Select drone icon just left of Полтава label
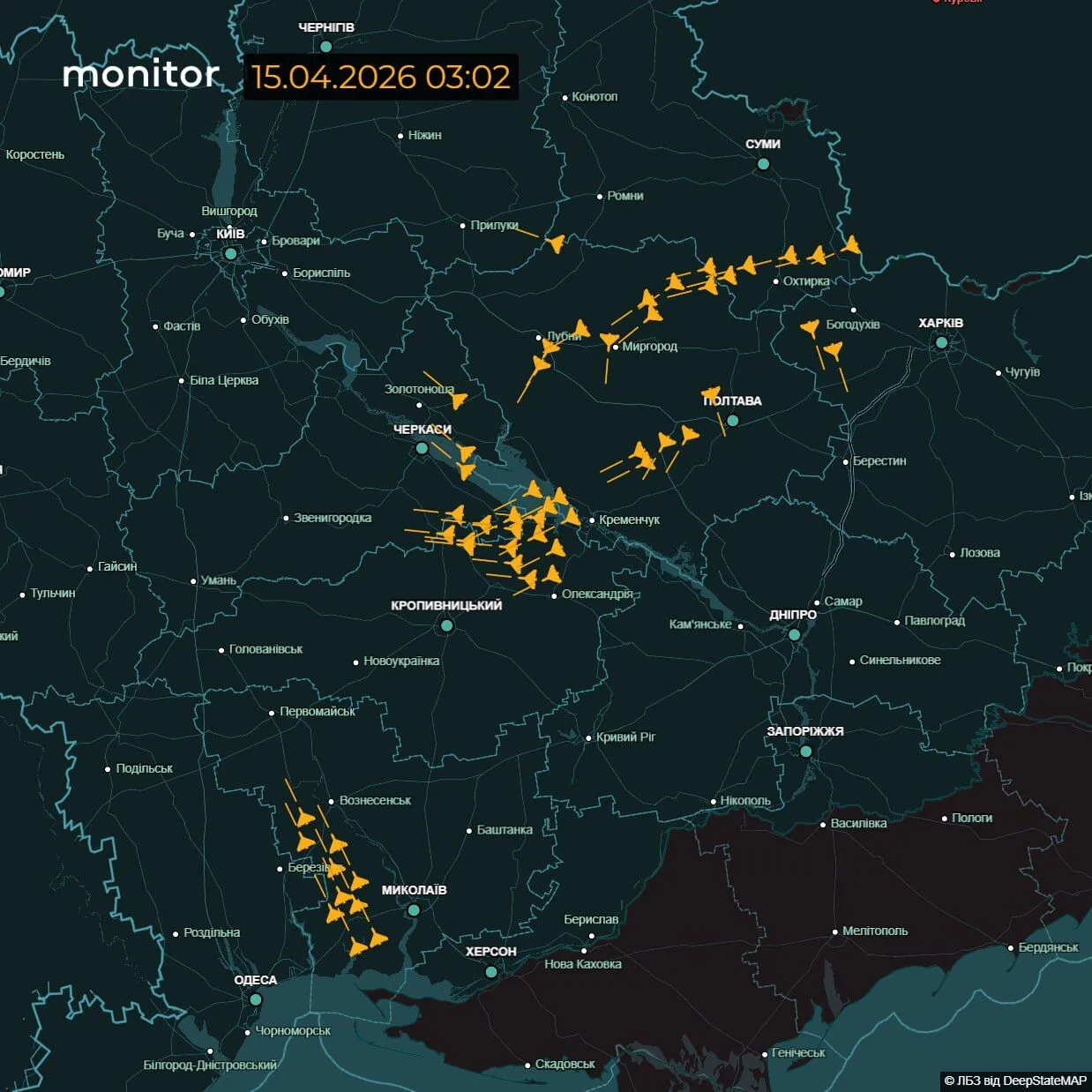The image size is (1092, 1092). pos(711,393)
